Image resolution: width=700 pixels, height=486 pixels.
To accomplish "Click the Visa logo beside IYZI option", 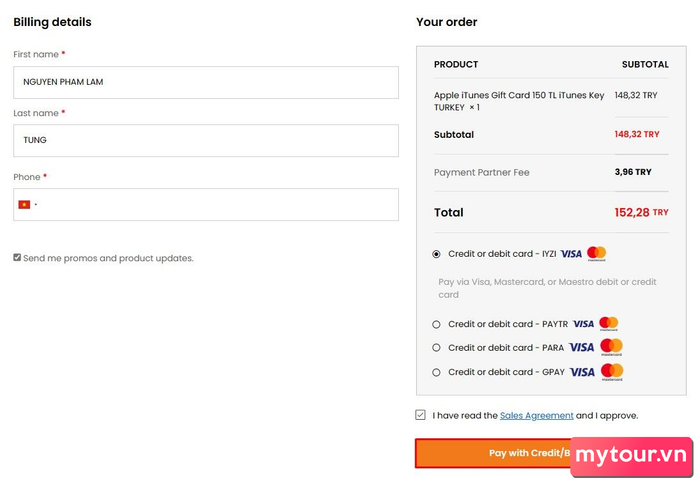I will click(571, 254).
